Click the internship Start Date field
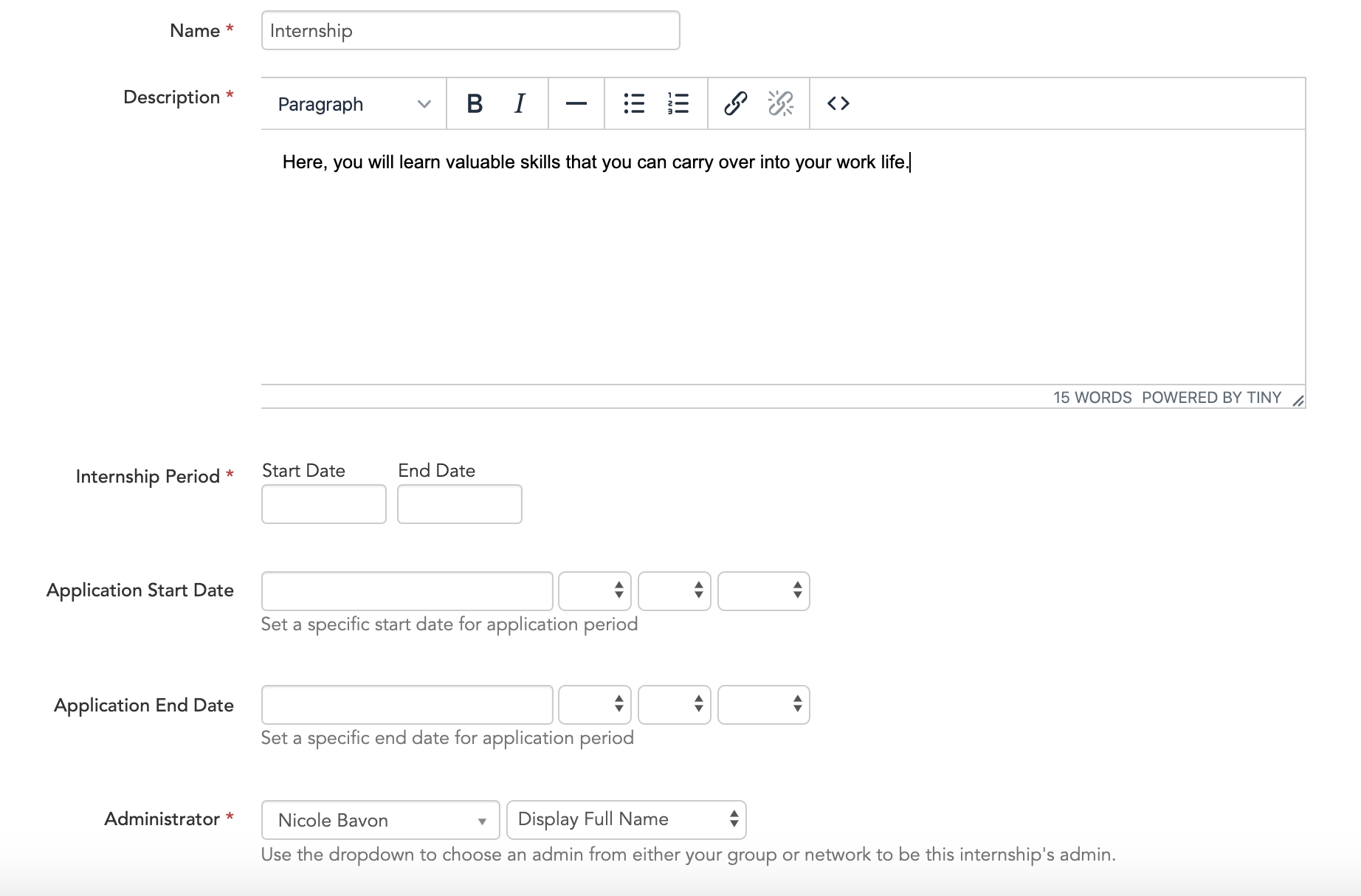Image resolution: width=1361 pixels, height=896 pixels. 324,504
